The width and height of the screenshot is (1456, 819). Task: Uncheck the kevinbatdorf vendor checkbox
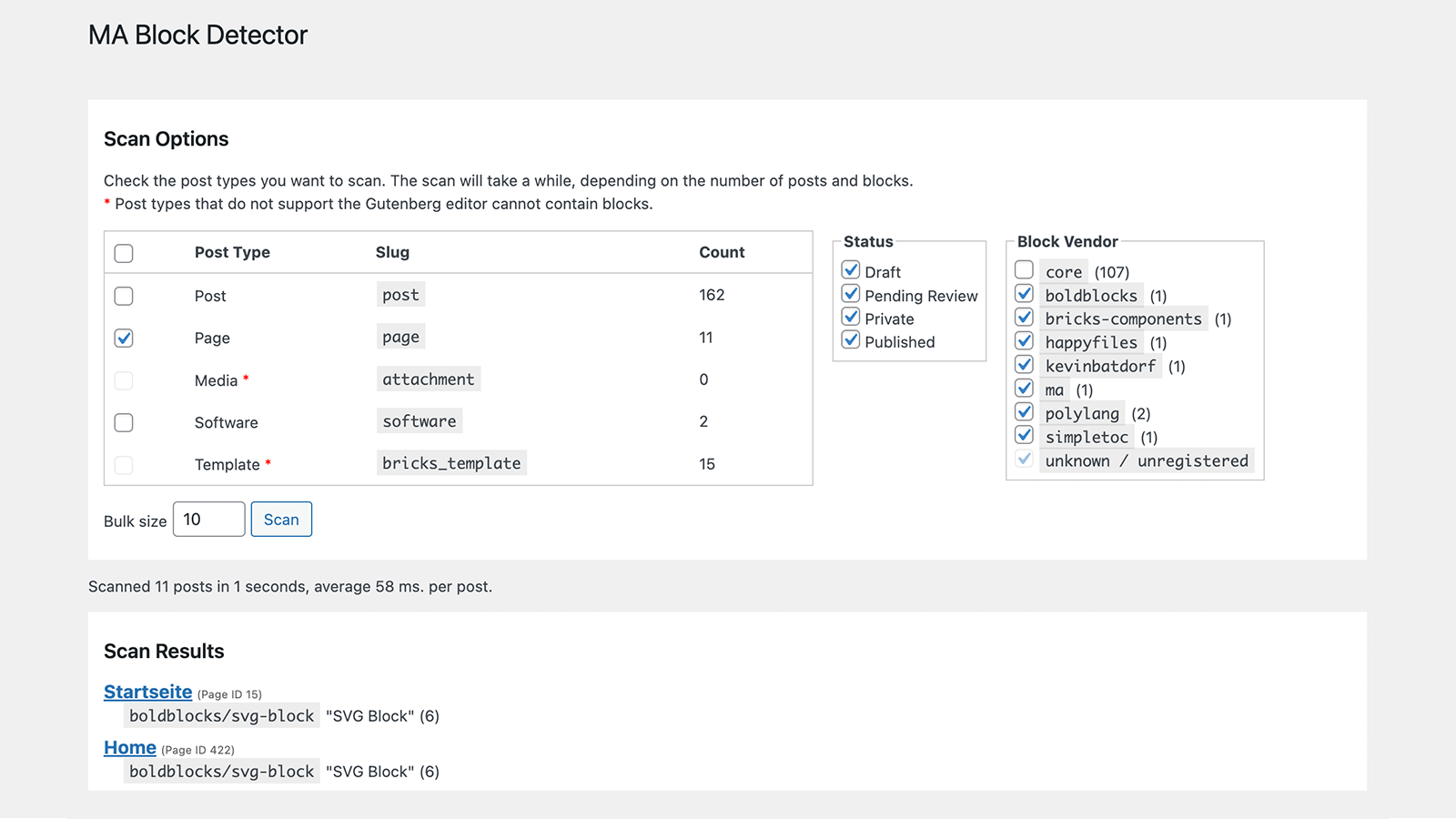pos(1024,365)
